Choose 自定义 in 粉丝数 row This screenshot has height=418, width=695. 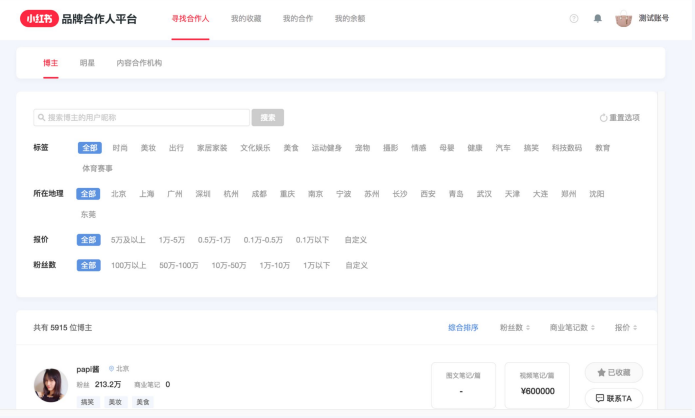[x=356, y=266]
